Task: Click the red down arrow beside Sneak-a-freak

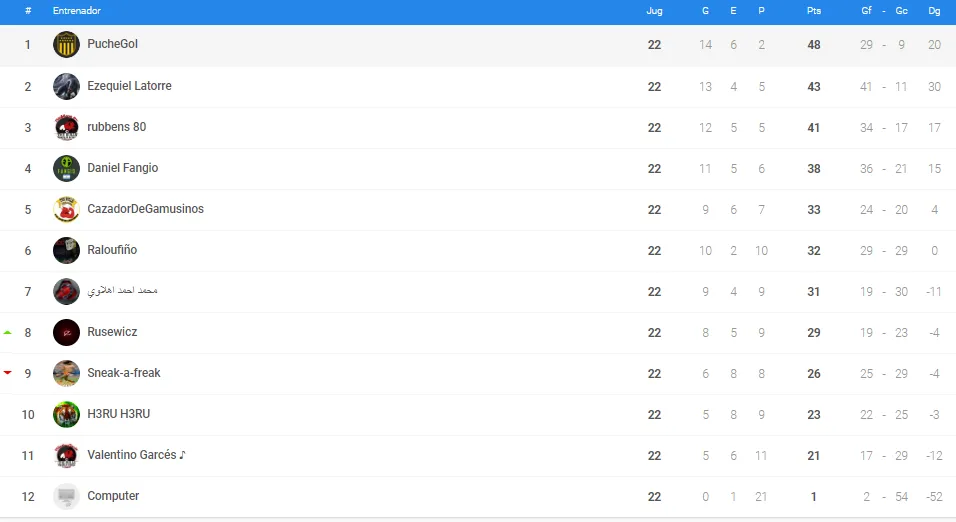Action: pos(7,372)
